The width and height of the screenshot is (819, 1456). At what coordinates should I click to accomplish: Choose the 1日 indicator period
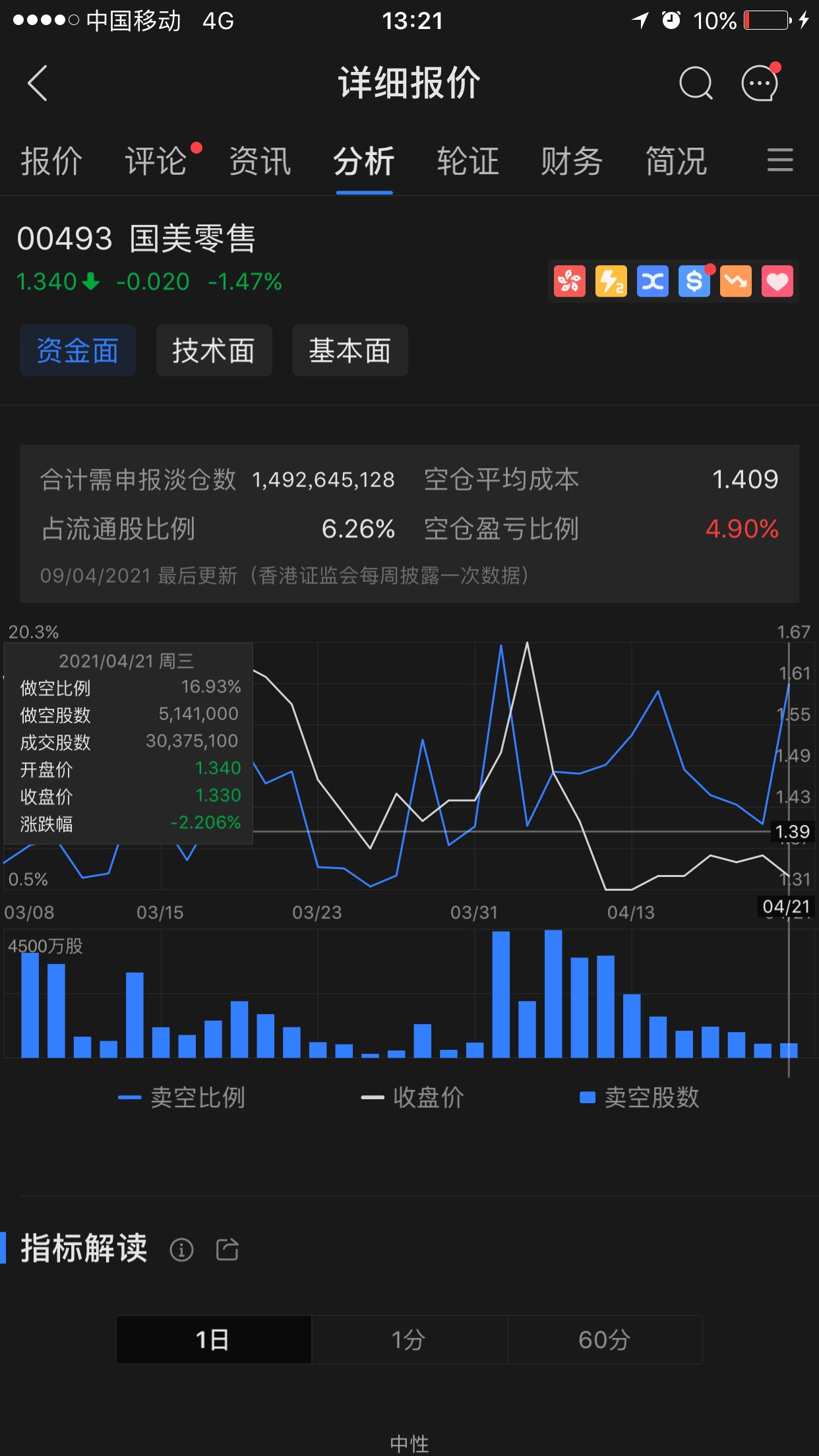tap(214, 1339)
